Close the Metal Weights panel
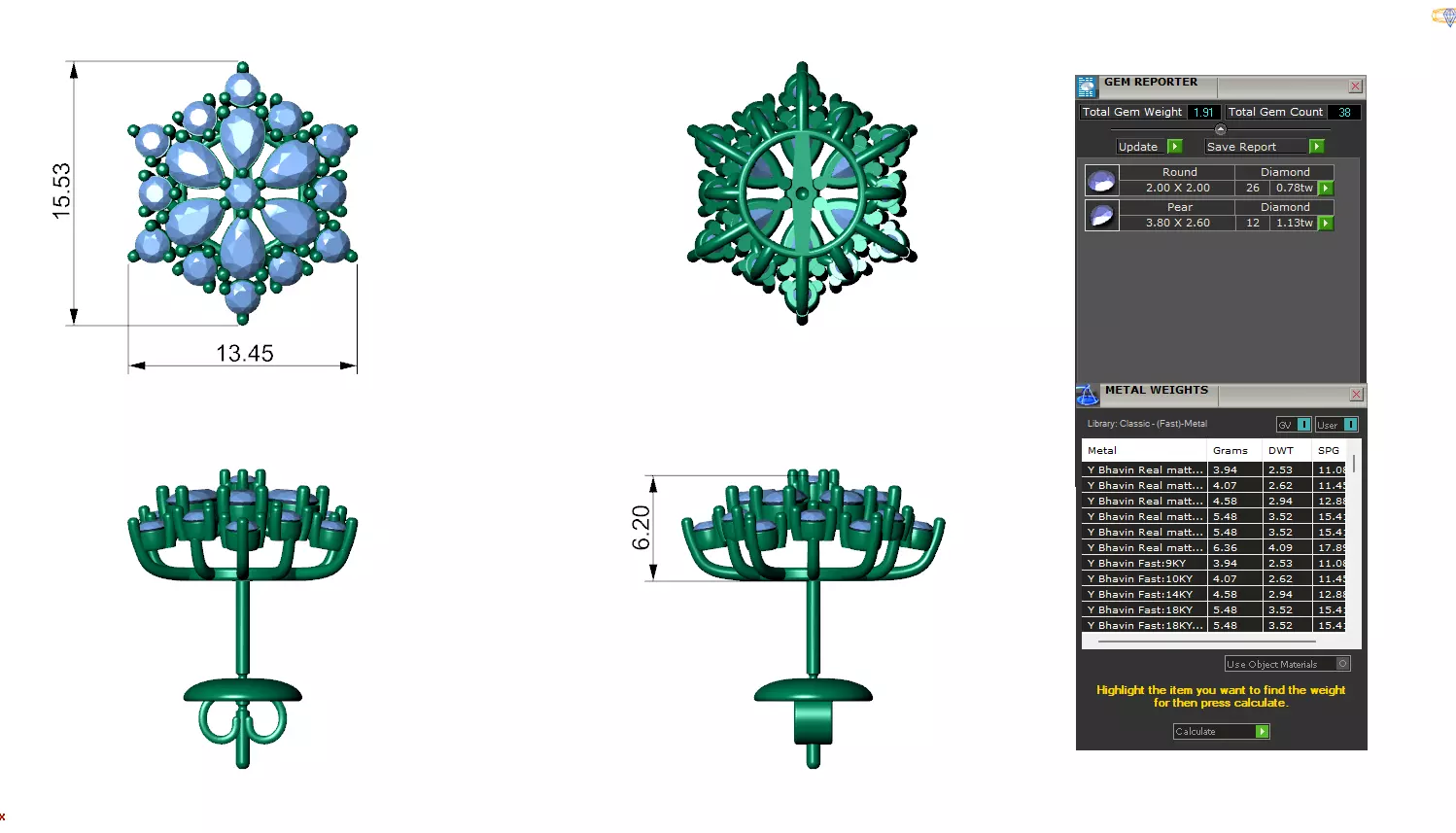1456x833 pixels. [x=1356, y=395]
